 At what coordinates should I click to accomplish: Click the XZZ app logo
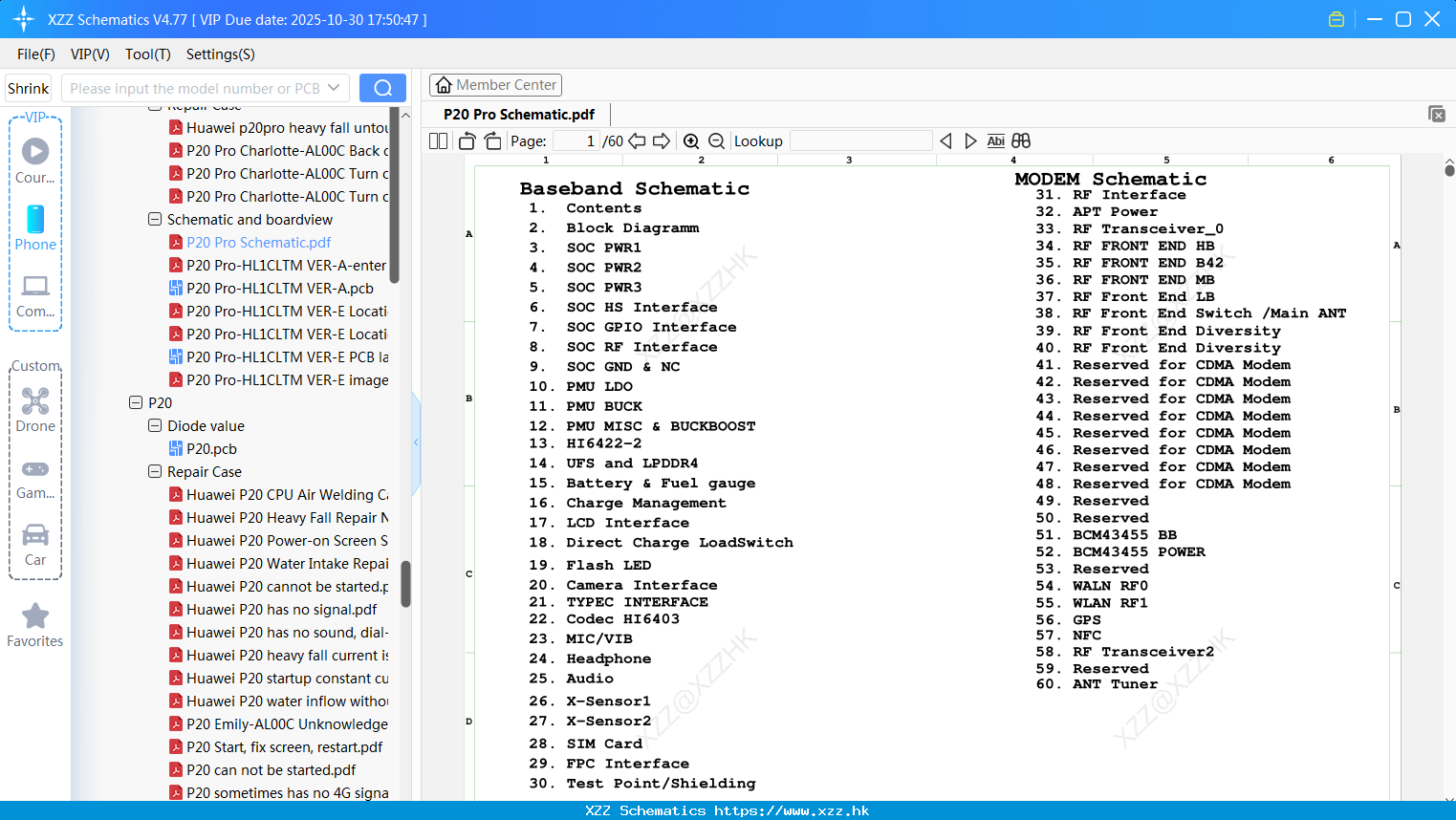pyautogui.click(x=24, y=19)
